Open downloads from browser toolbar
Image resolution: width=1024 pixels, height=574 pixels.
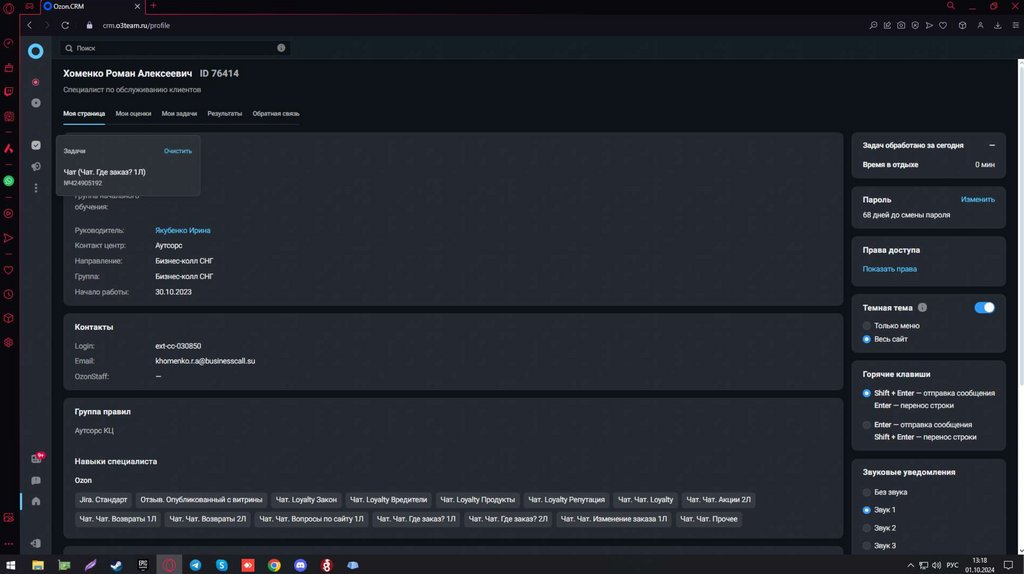998,25
